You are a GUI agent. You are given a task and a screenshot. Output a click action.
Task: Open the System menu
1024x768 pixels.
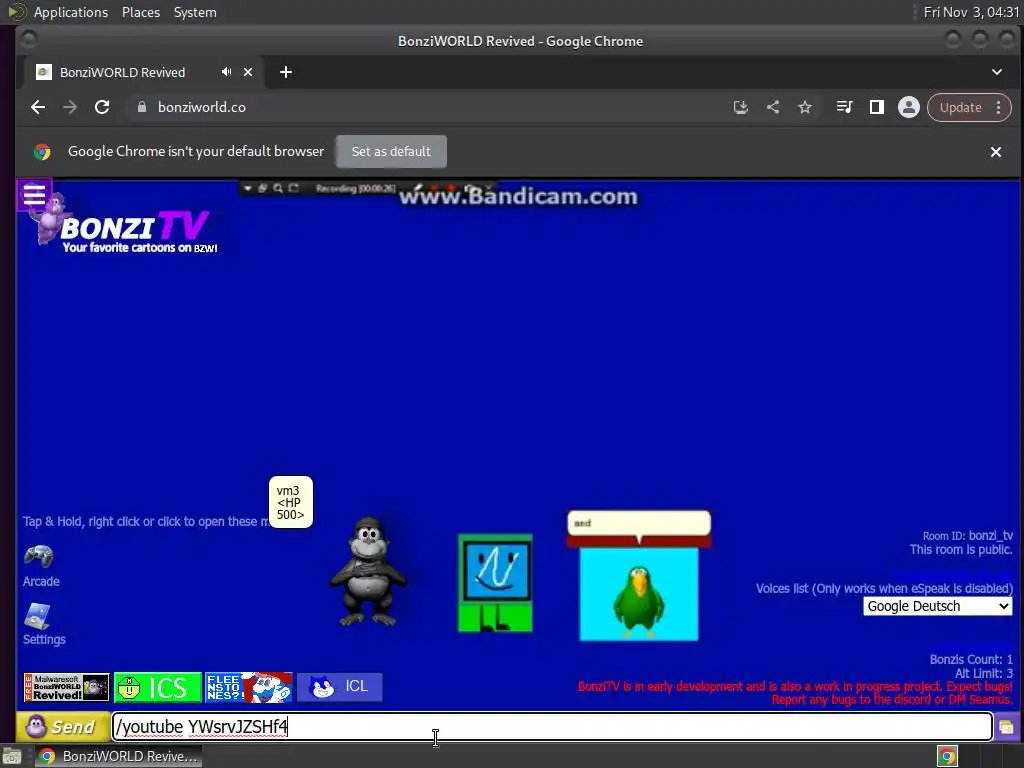(x=195, y=12)
